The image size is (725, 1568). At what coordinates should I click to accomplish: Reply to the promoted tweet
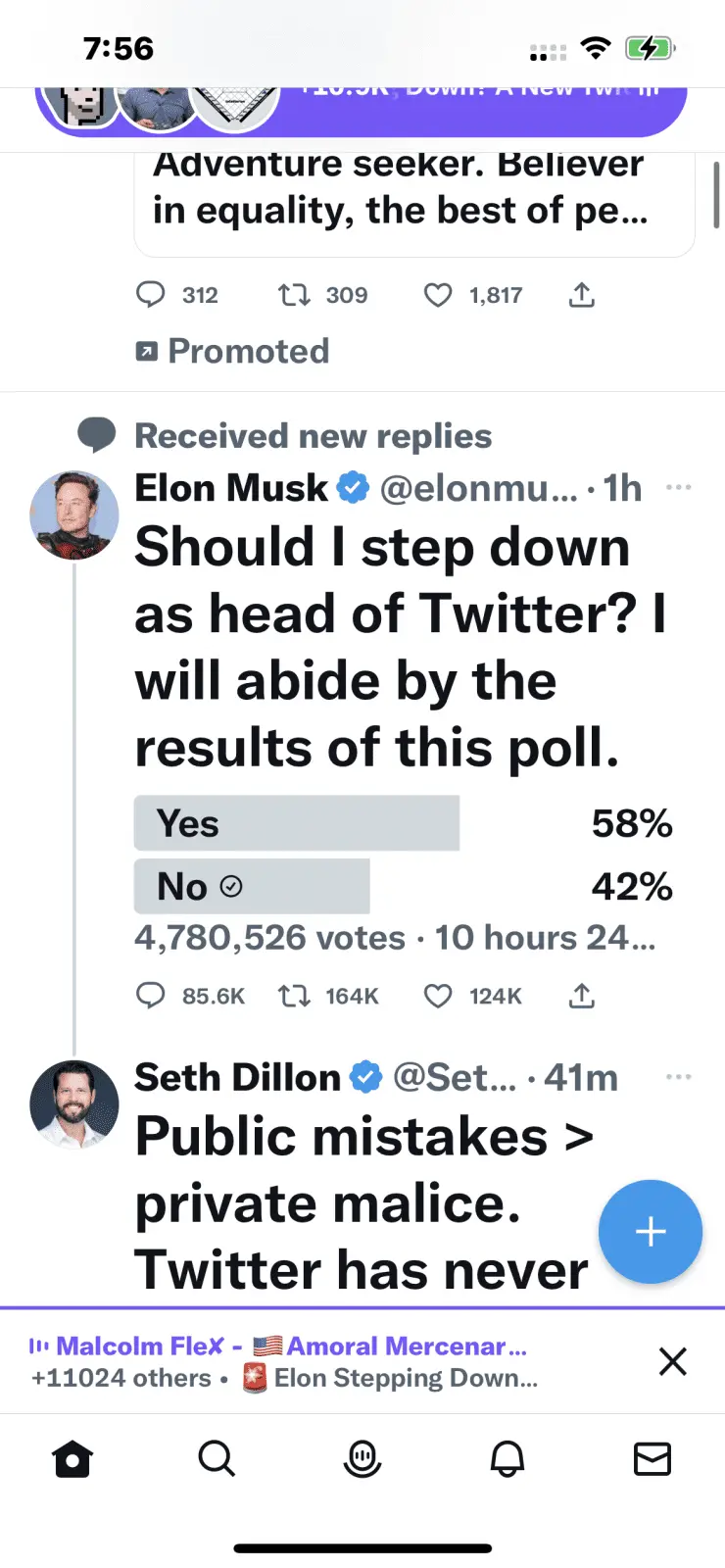click(151, 295)
